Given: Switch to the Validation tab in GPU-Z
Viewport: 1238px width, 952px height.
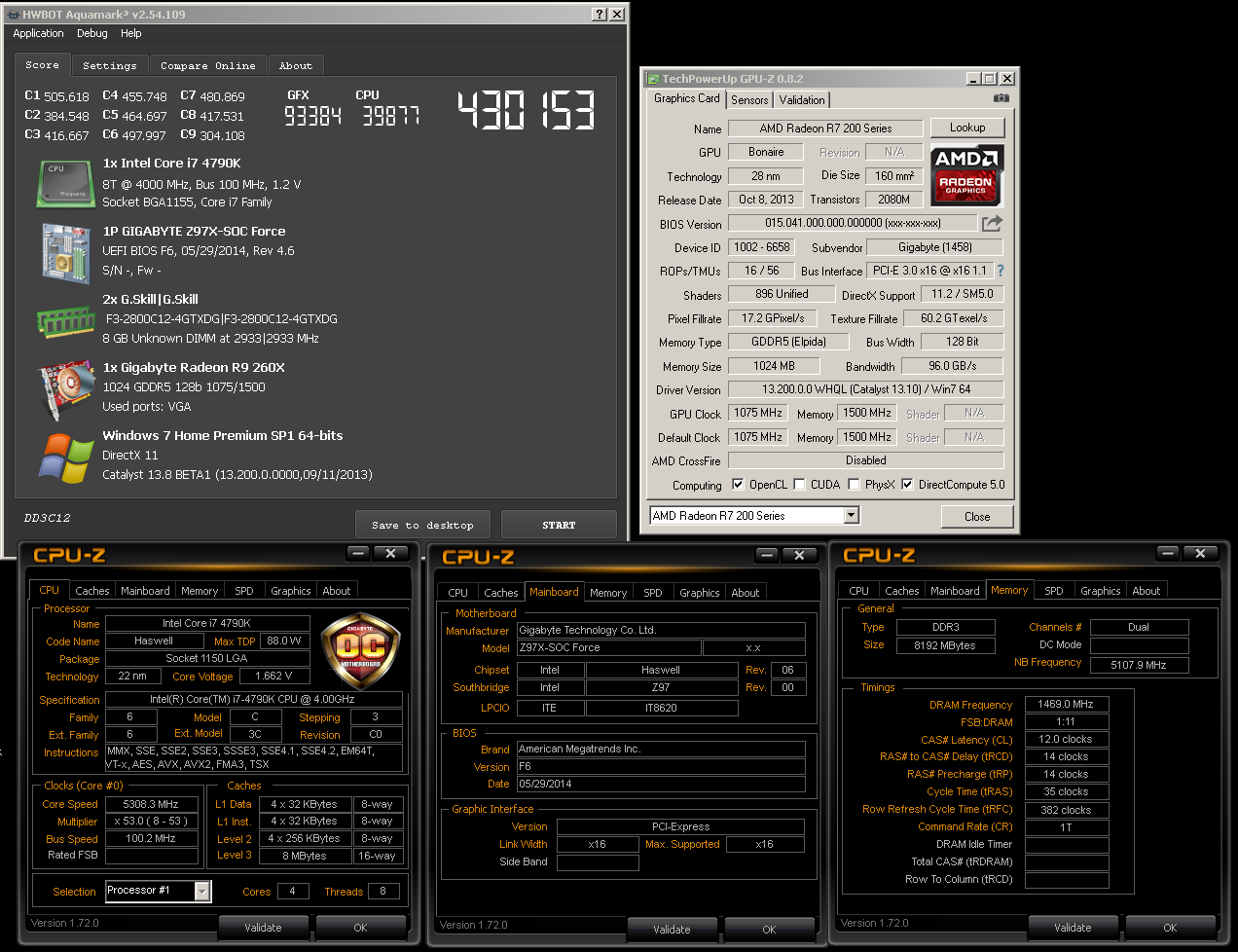Looking at the screenshot, I should point(802,99).
